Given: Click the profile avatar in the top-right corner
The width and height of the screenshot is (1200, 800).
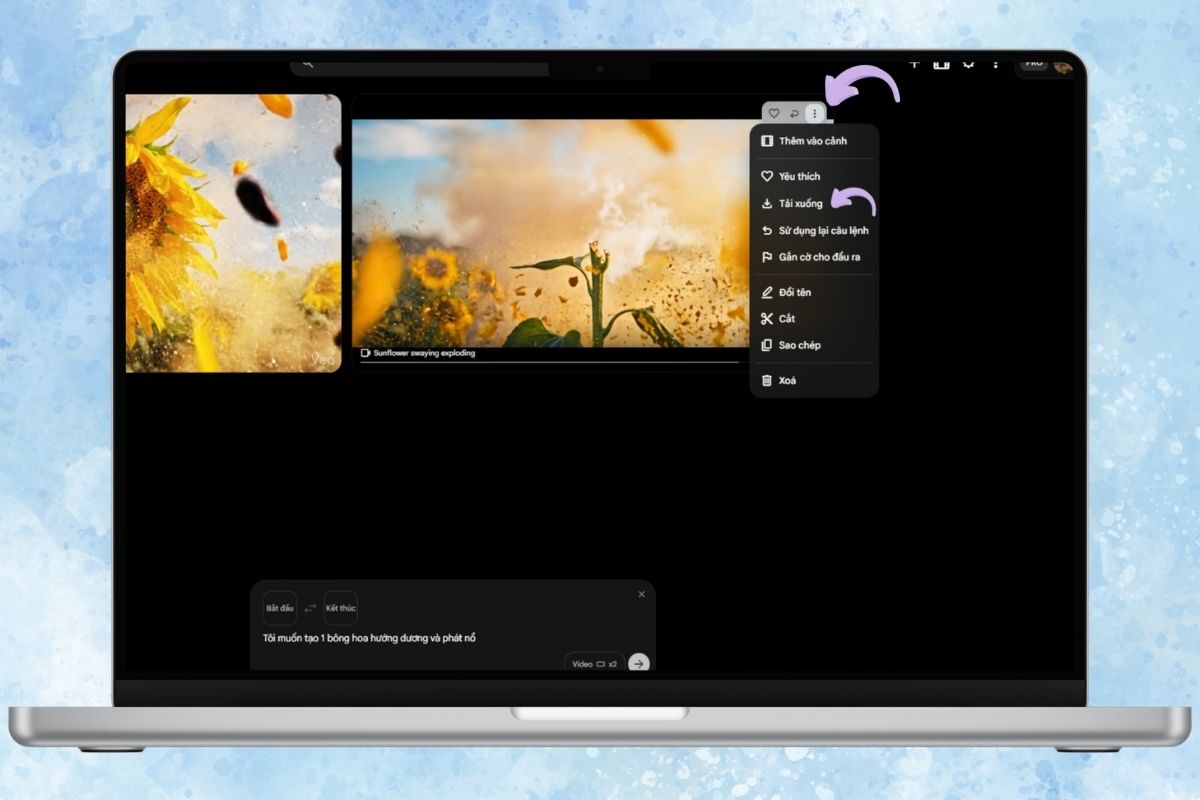Looking at the screenshot, I should pos(1062,63).
